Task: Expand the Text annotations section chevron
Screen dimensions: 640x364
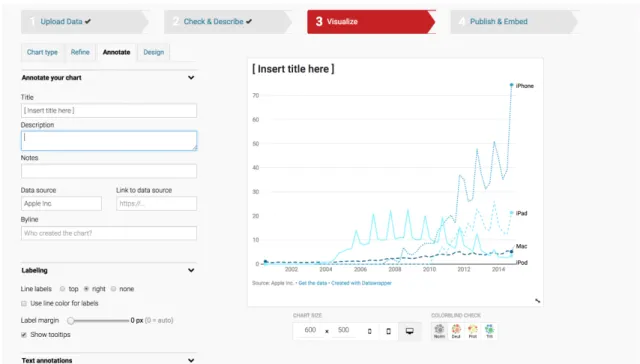Action: (x=191, y=360)
